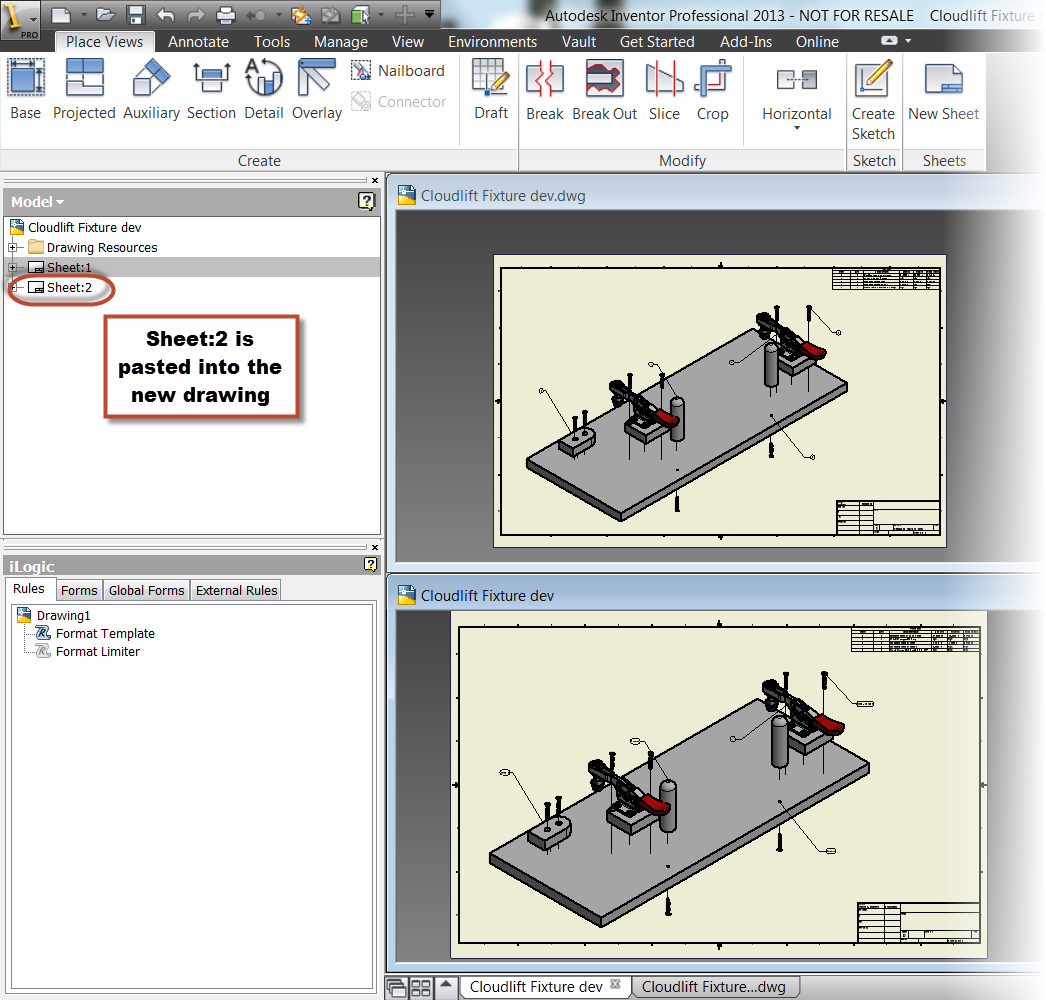Save the drawing with the floppy icon

click(x=136, y=14)
